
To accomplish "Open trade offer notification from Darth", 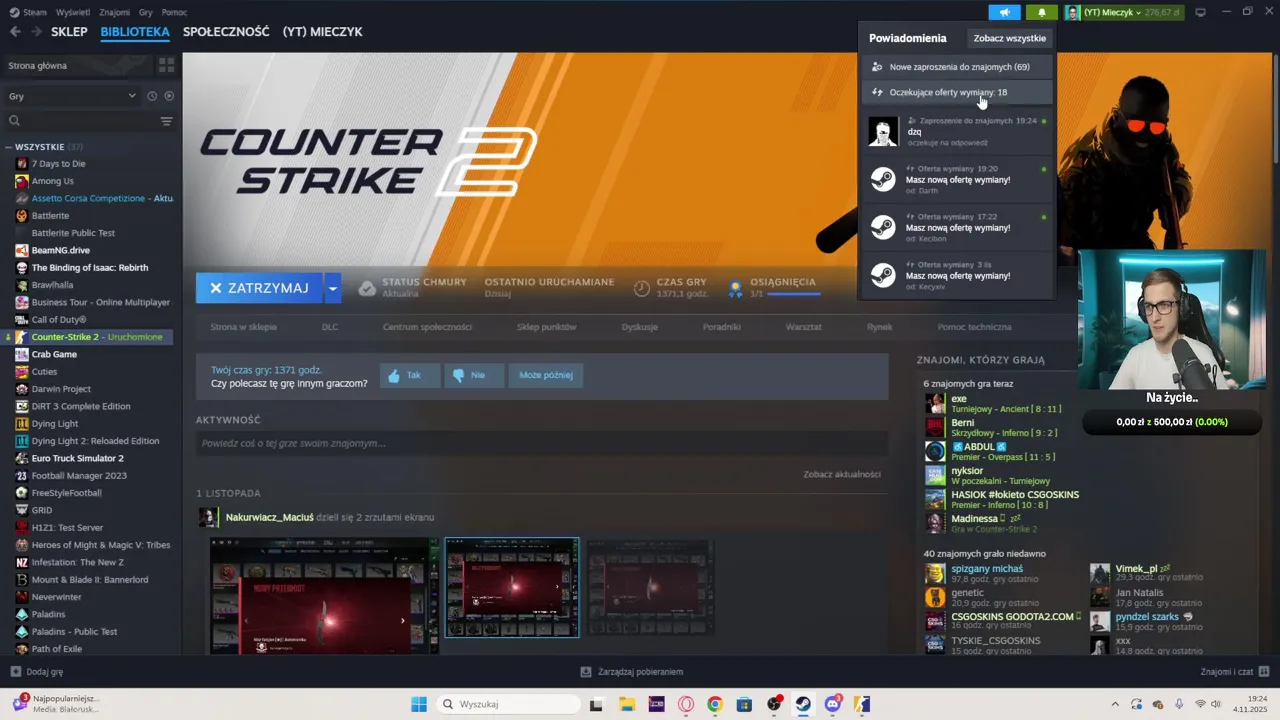I will [957, 180].
